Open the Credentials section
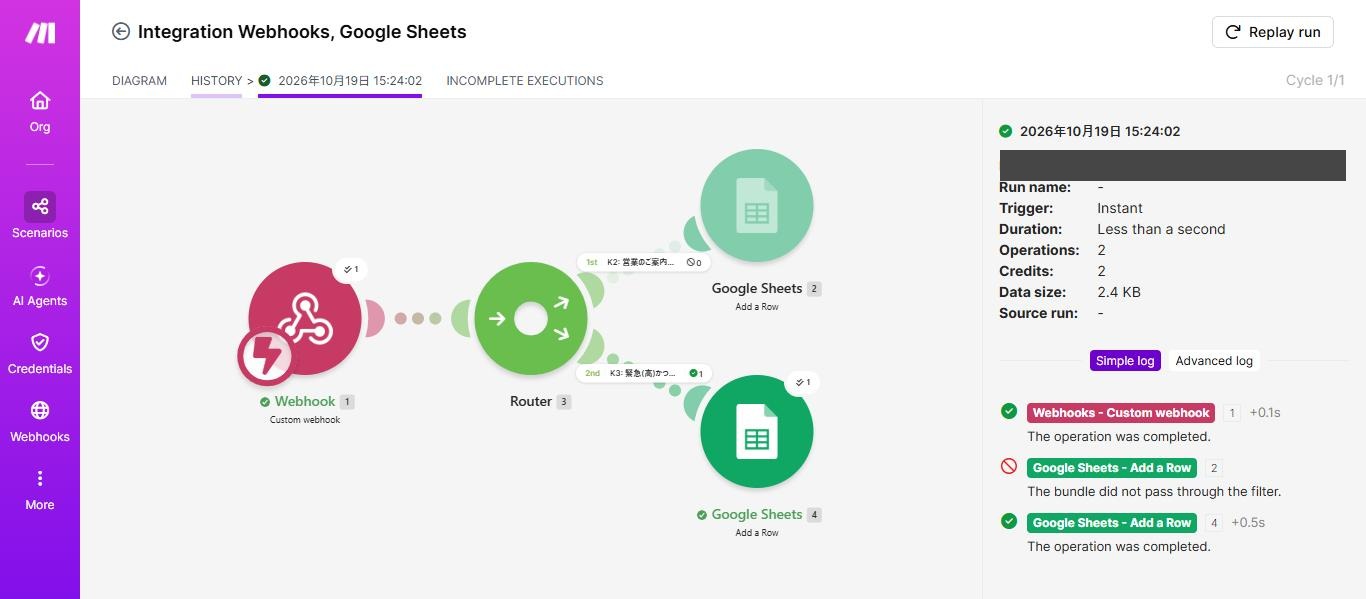The width and height of the screenshot is (1366, 599). [x=40, y=354]
